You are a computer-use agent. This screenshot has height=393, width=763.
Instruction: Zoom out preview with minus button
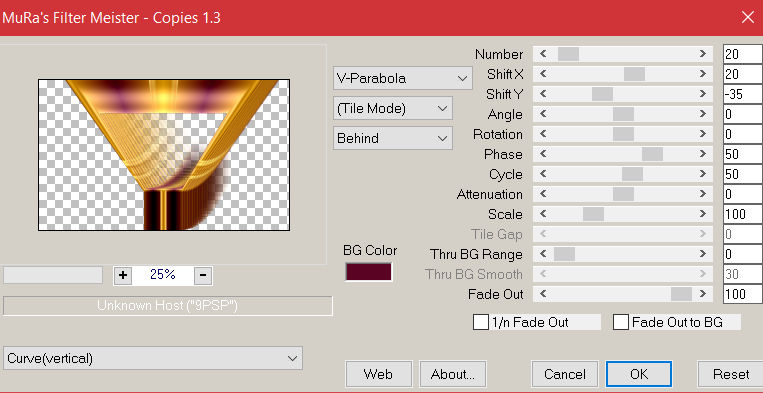point(203,275)
